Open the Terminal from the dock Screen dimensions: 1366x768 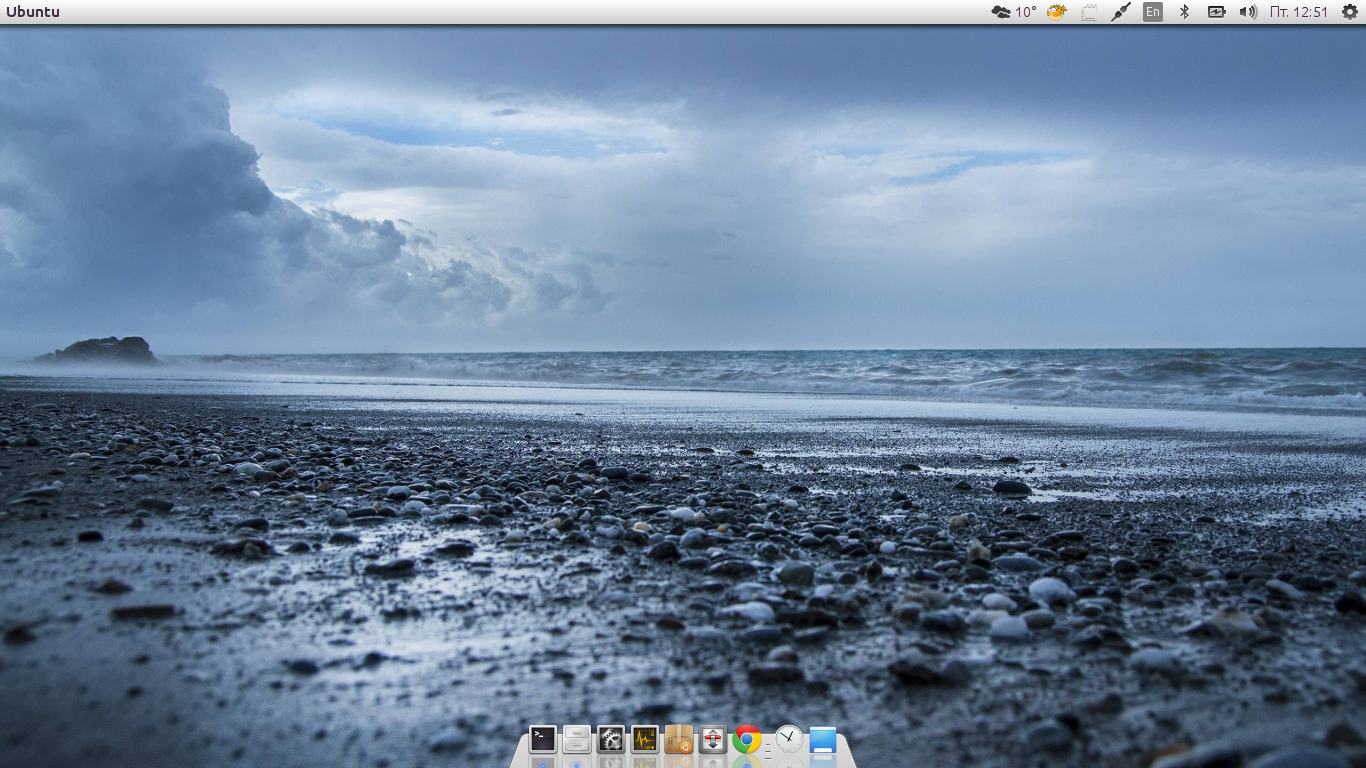tap(542, 739)
